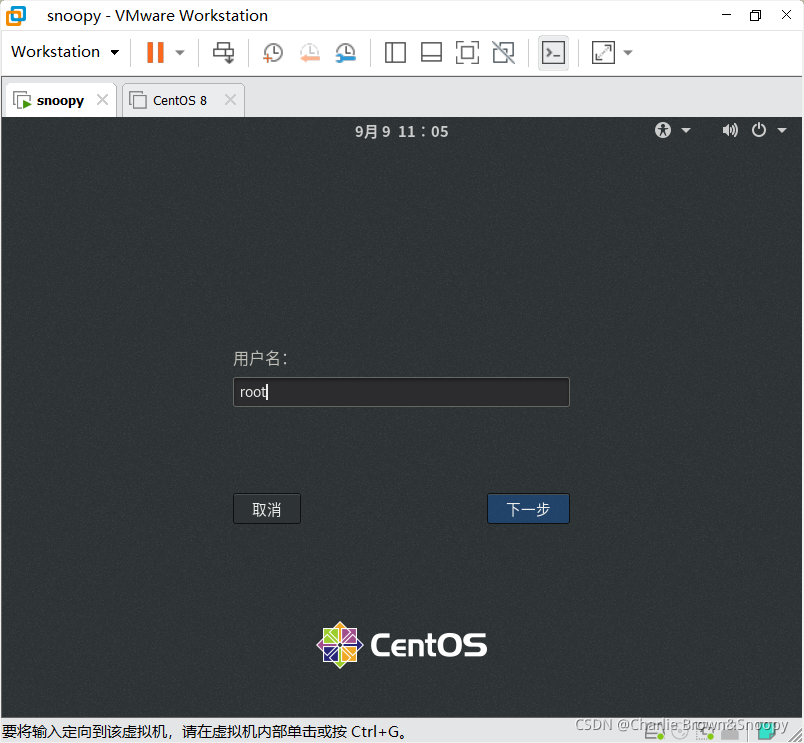
Task: Switch to the snoopy tab
Action: click(x=60, y=101)
